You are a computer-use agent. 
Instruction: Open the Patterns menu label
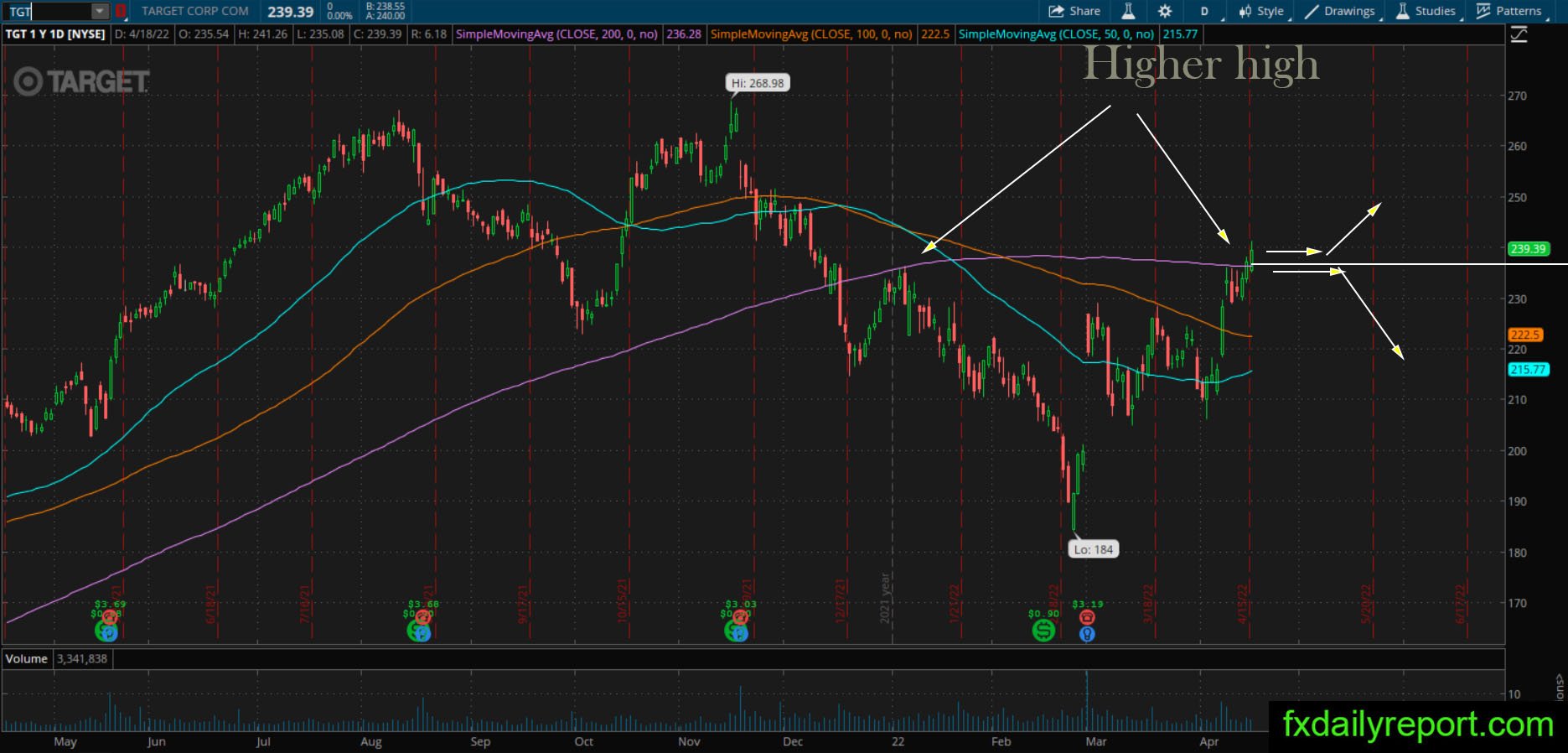click(1519, 12)
